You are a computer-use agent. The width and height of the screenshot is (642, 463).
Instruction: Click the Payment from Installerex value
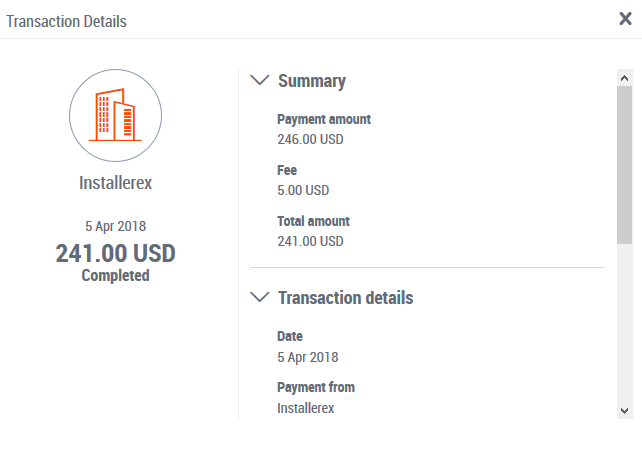coord(306,408)
